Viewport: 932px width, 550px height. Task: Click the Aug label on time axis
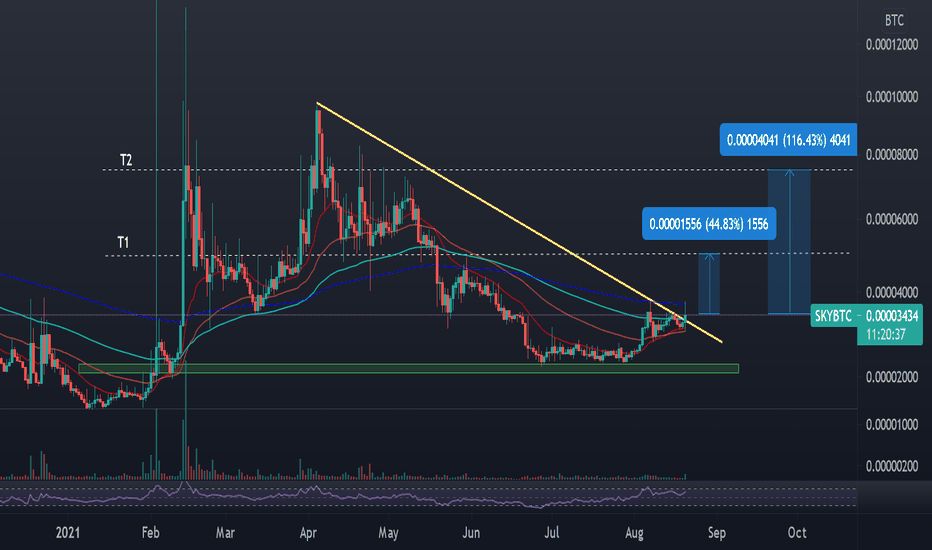634,533
